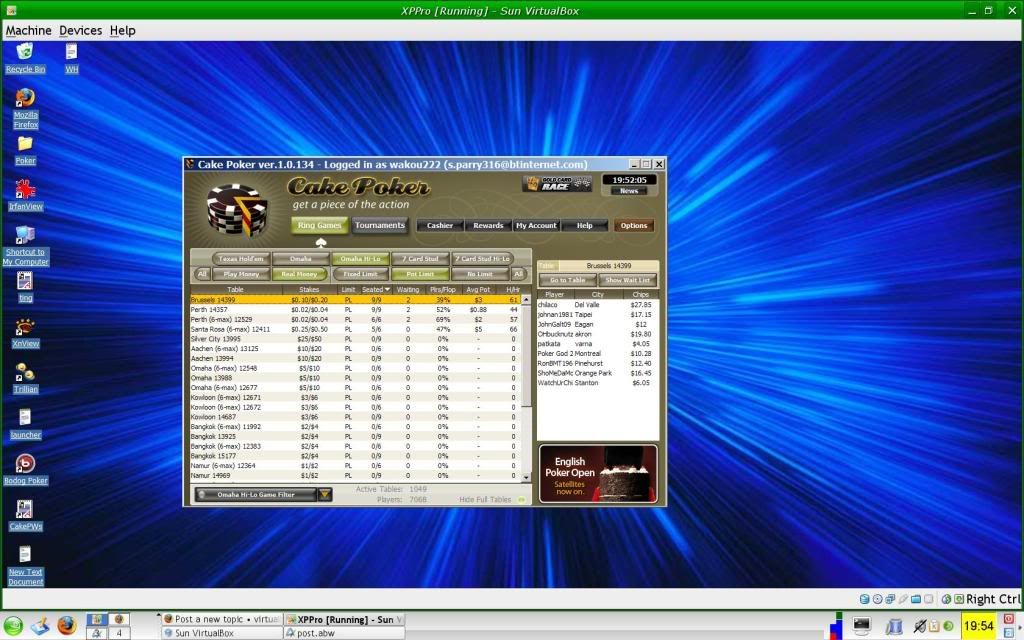This screenshot has width=1024, height=640.
Task: Click the Go to Table button
Action: tap(567, 280)
